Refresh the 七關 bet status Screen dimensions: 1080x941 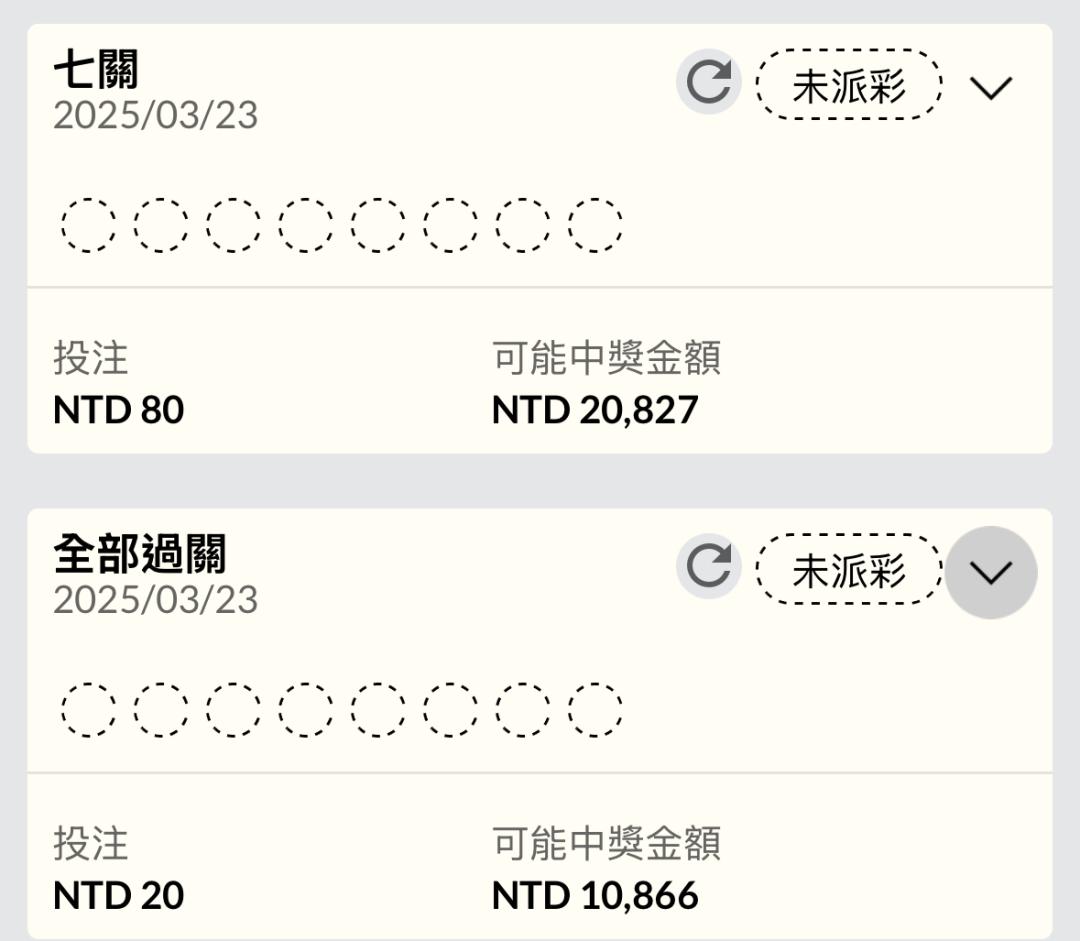(x=708, y=83)
